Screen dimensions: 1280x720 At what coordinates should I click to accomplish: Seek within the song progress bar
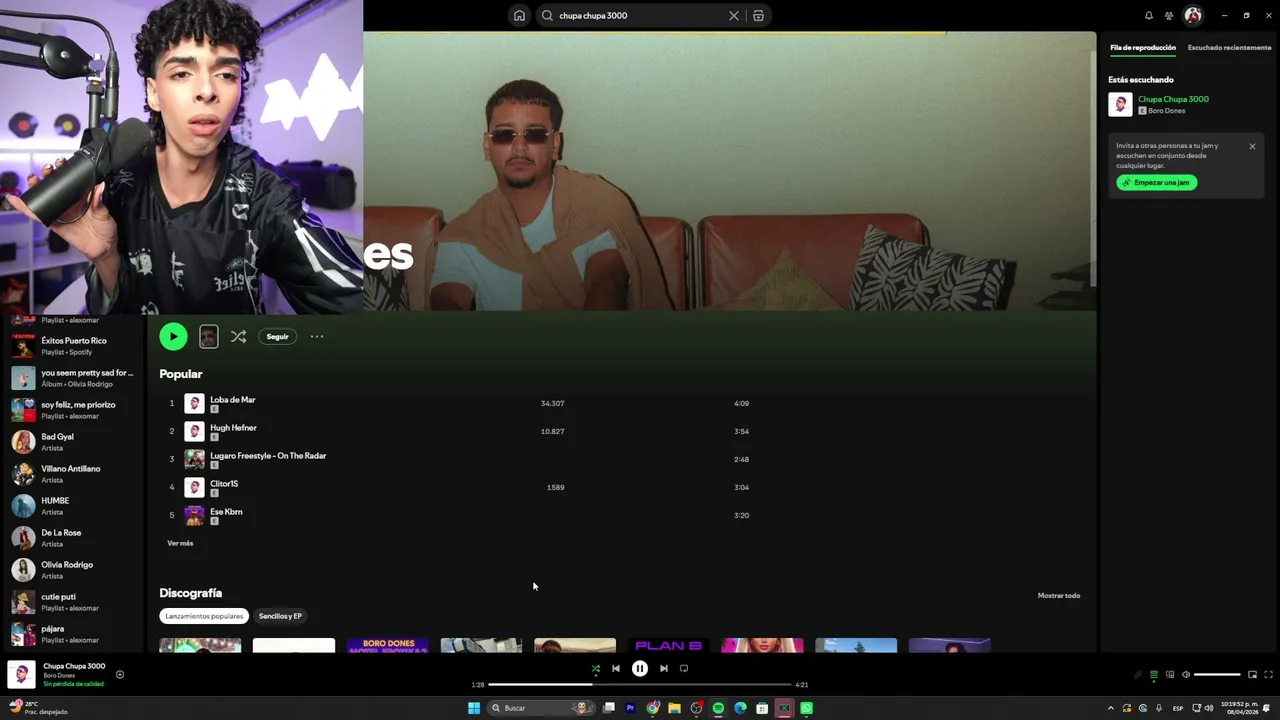point(640,685)
